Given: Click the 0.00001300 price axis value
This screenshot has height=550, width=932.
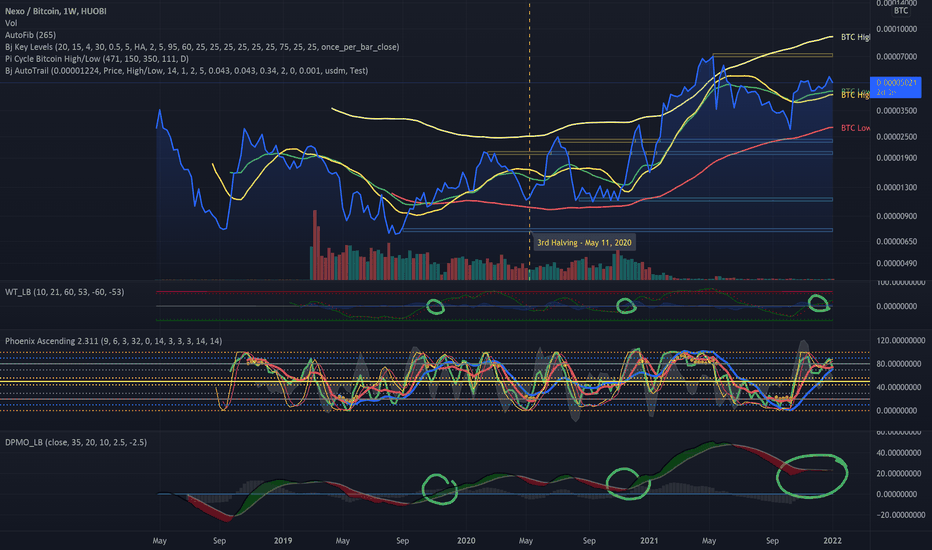Looking at the screenshot, I should pyautogui.click(x=896, y=188).
